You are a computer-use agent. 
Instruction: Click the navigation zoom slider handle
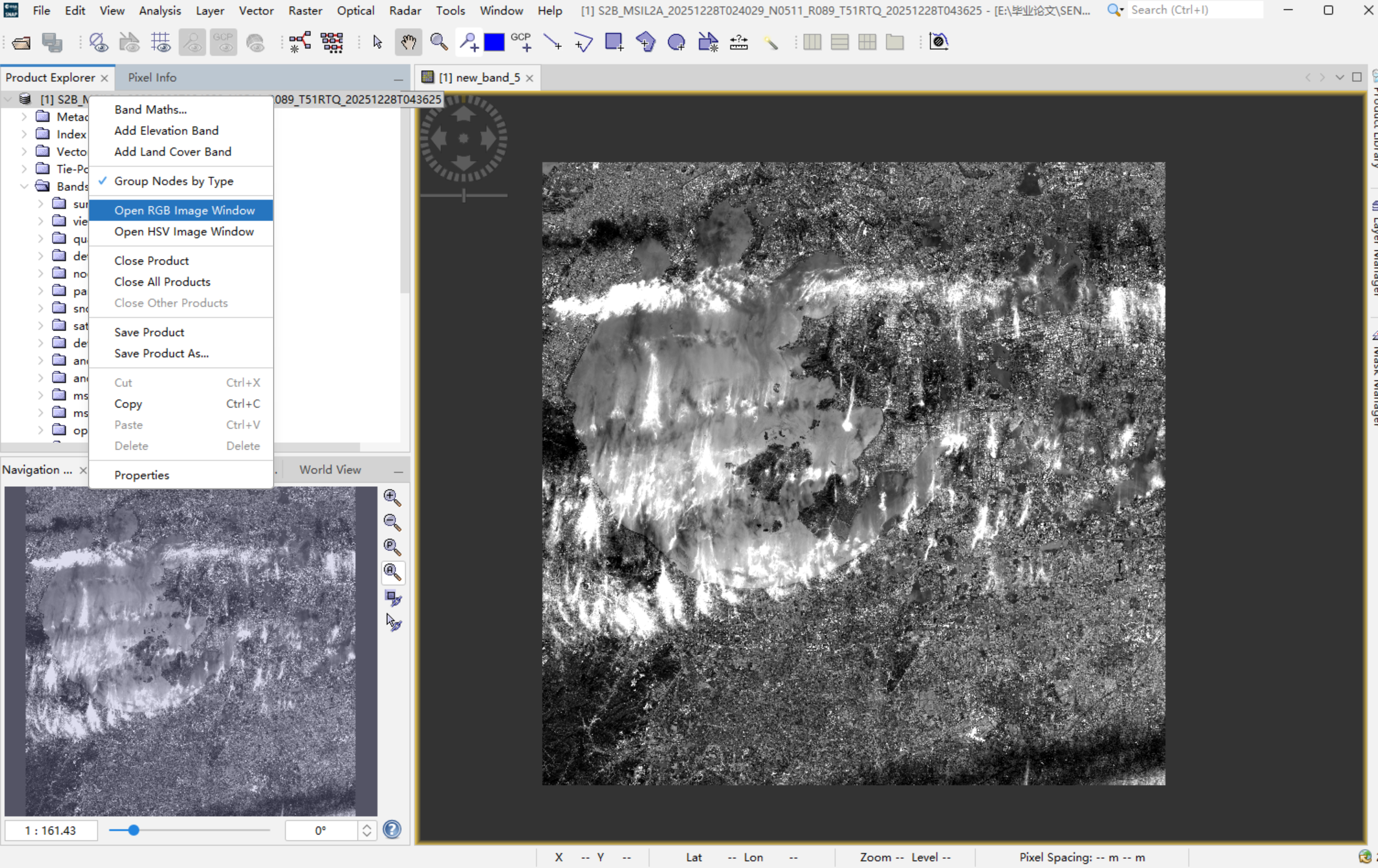134,830
